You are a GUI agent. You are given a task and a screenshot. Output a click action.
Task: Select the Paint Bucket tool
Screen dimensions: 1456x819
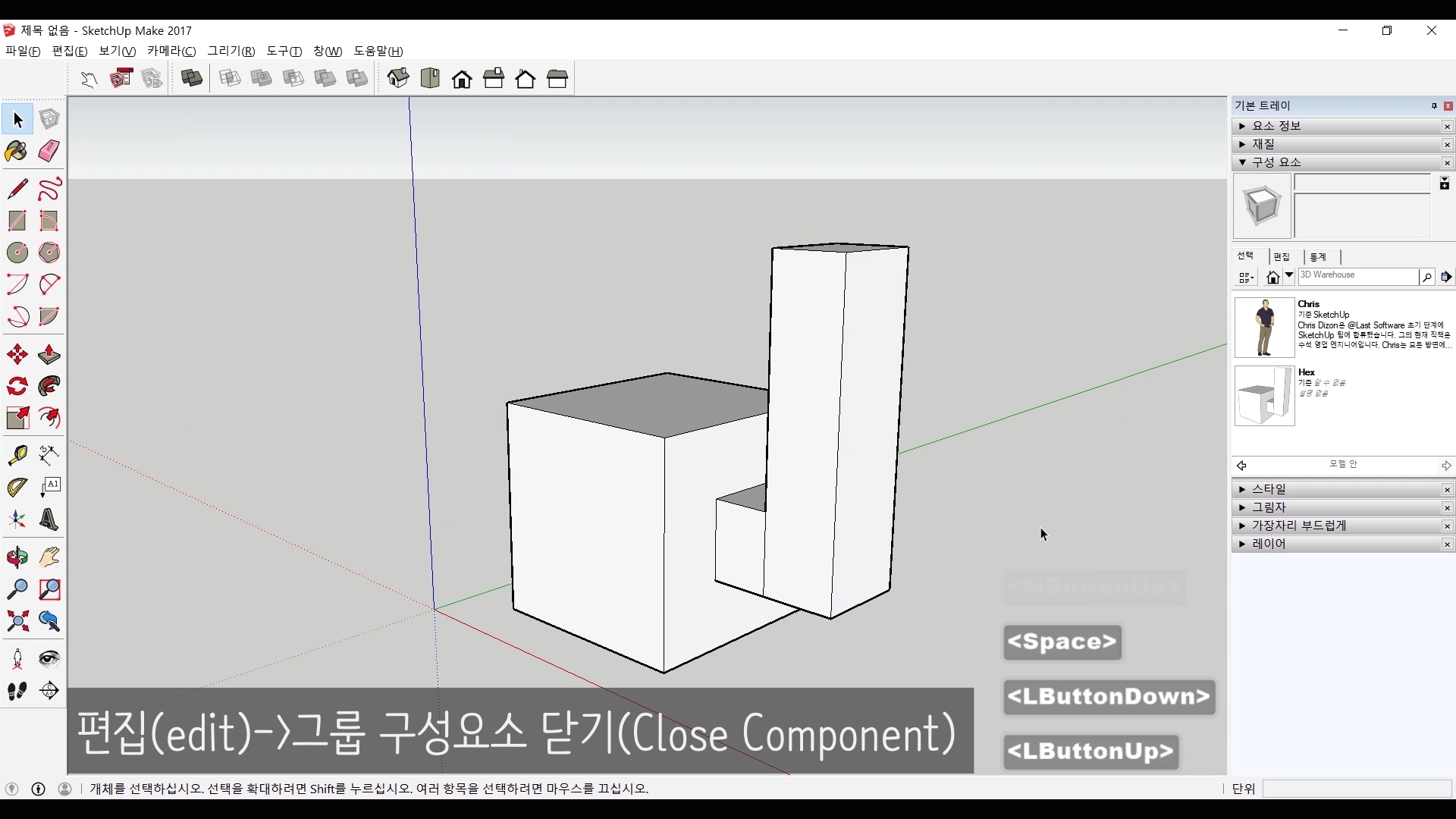[x=17, y=151]
